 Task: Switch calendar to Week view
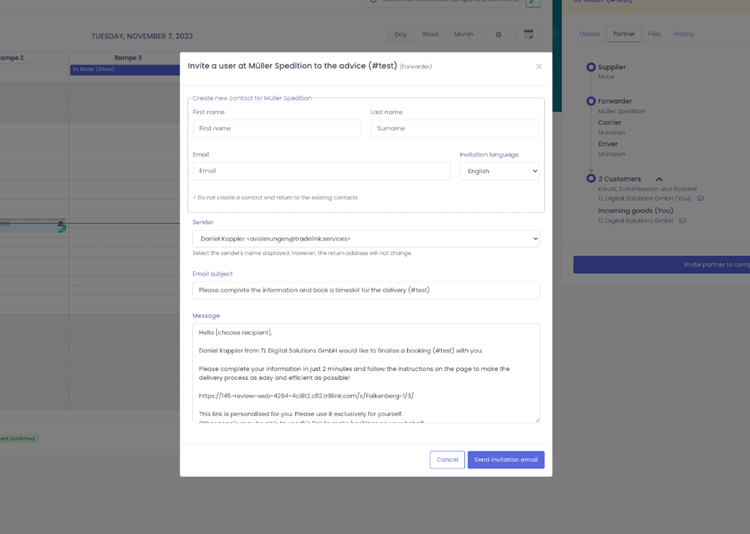(430, 34)
